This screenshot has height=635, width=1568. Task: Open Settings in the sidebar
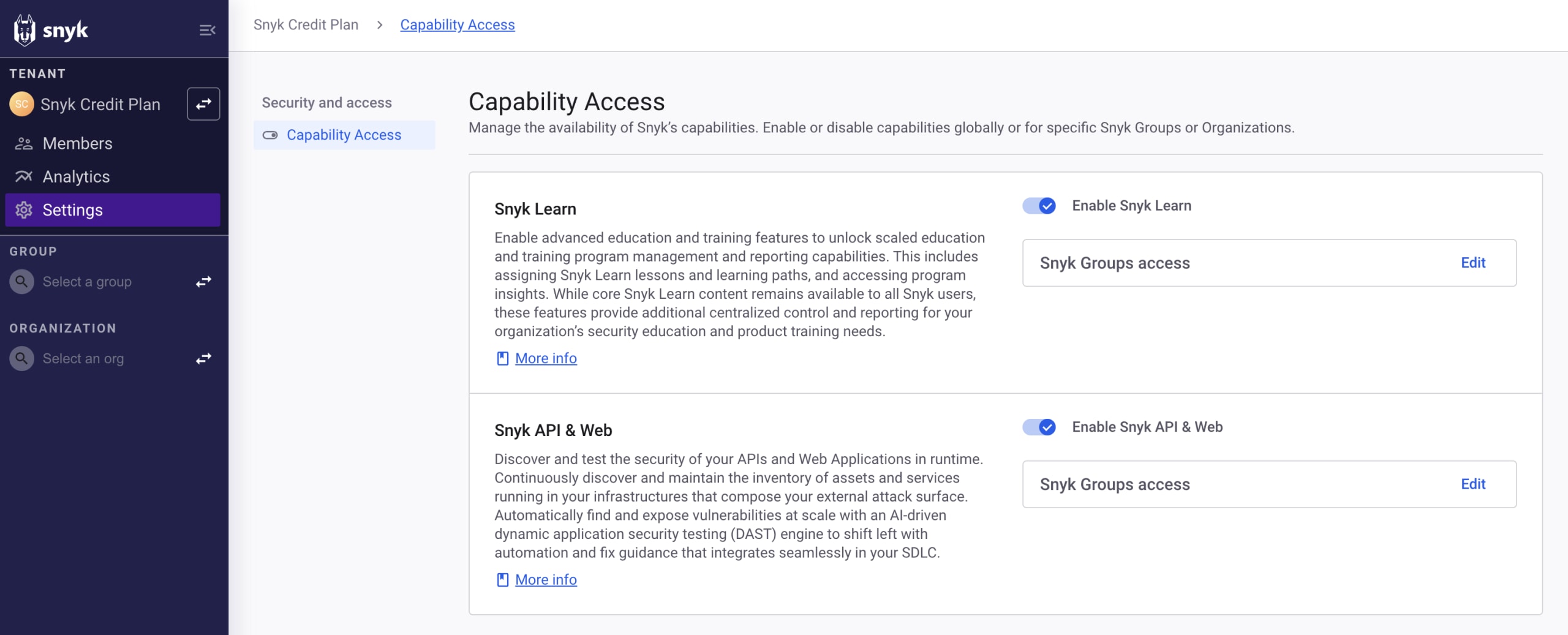tap(113, 210)
